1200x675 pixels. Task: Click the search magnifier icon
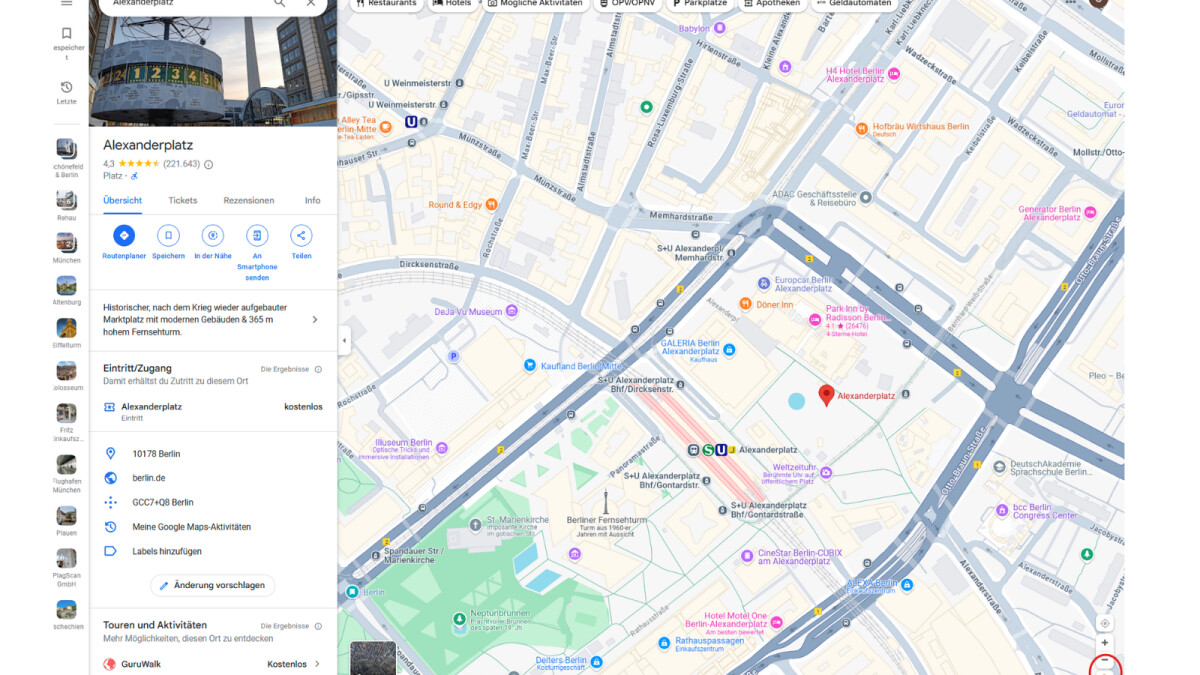coord(281,5)
